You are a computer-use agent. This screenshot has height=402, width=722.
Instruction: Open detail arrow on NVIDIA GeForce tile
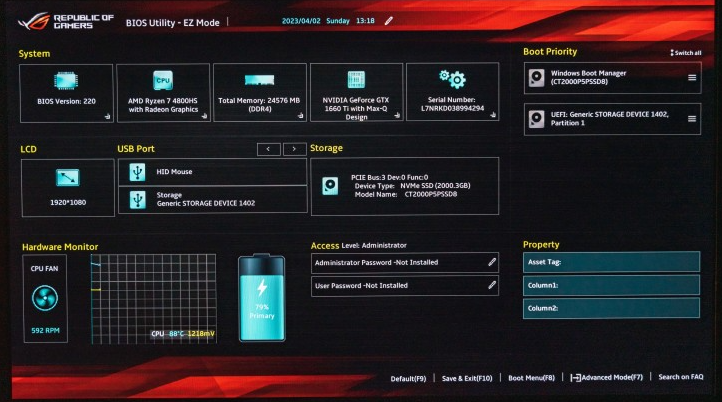pos(397,115)
